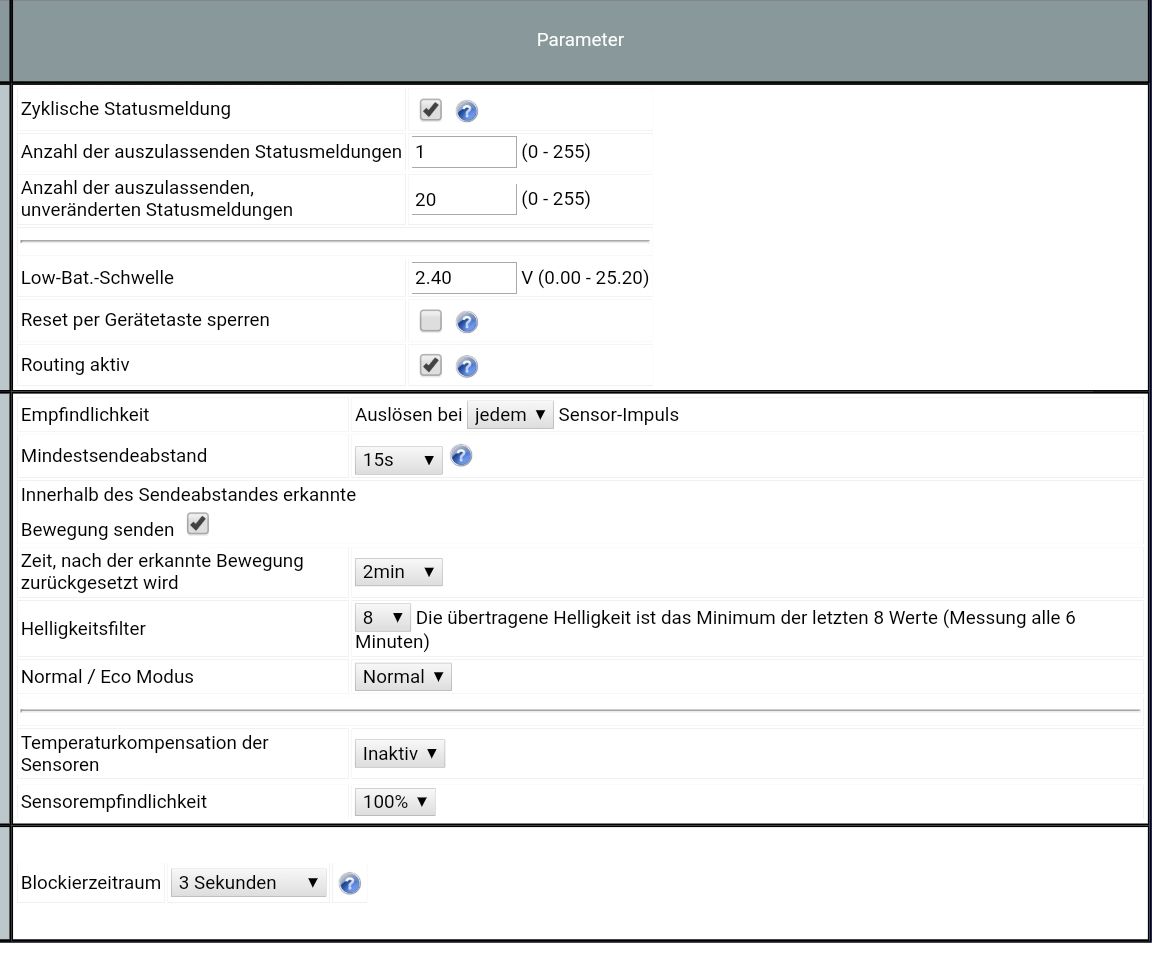1152x962 pixels.
Task: Enable Reset per Gerätetaste sperren
Action: click(430, 321)
